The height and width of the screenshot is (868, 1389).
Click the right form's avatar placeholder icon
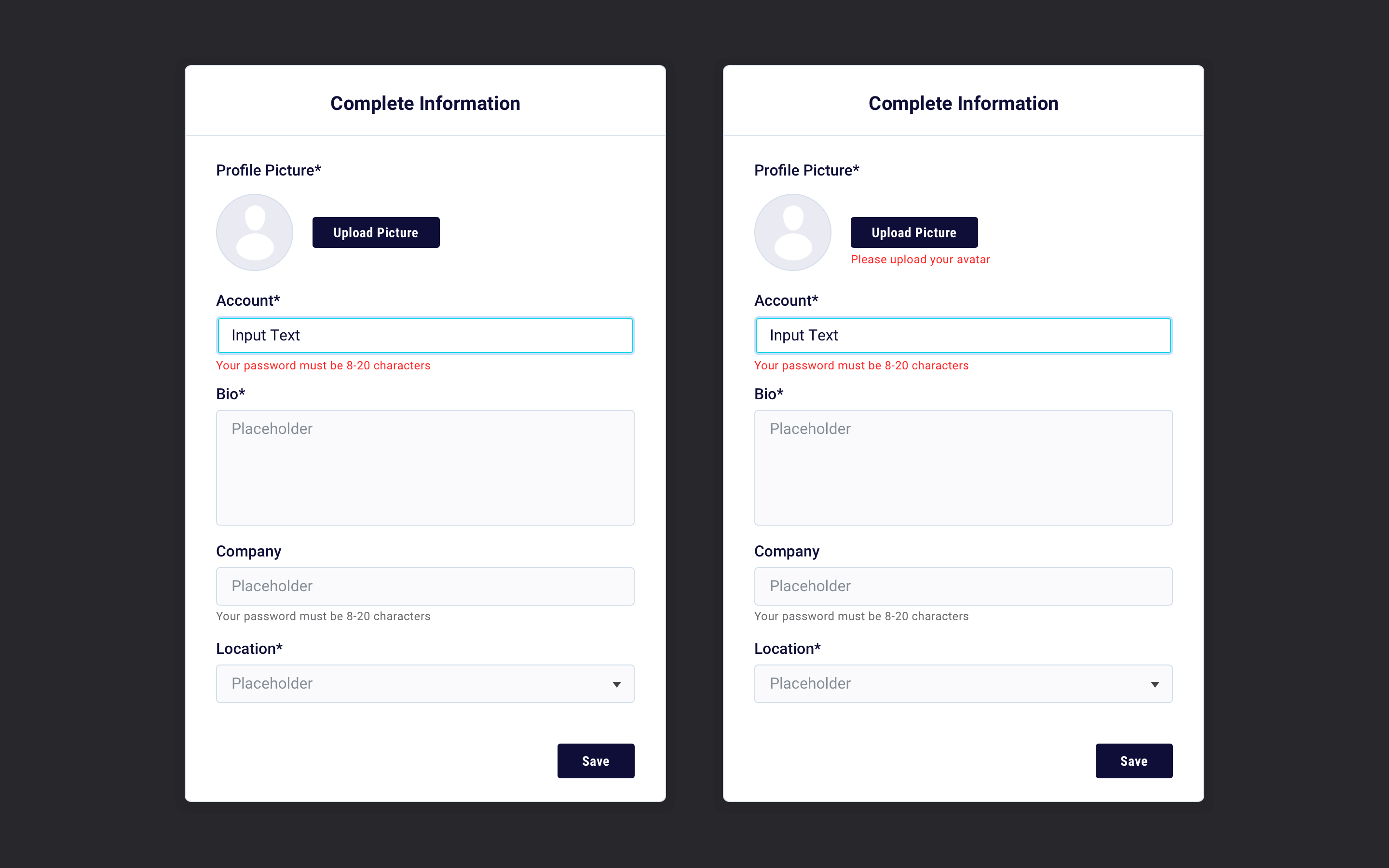793,232
